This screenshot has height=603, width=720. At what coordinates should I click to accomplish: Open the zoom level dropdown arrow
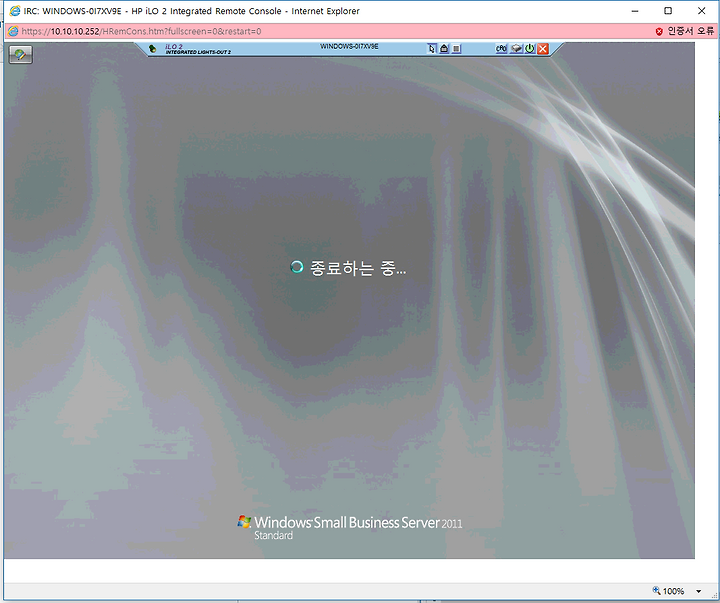[x=698, y=591]
